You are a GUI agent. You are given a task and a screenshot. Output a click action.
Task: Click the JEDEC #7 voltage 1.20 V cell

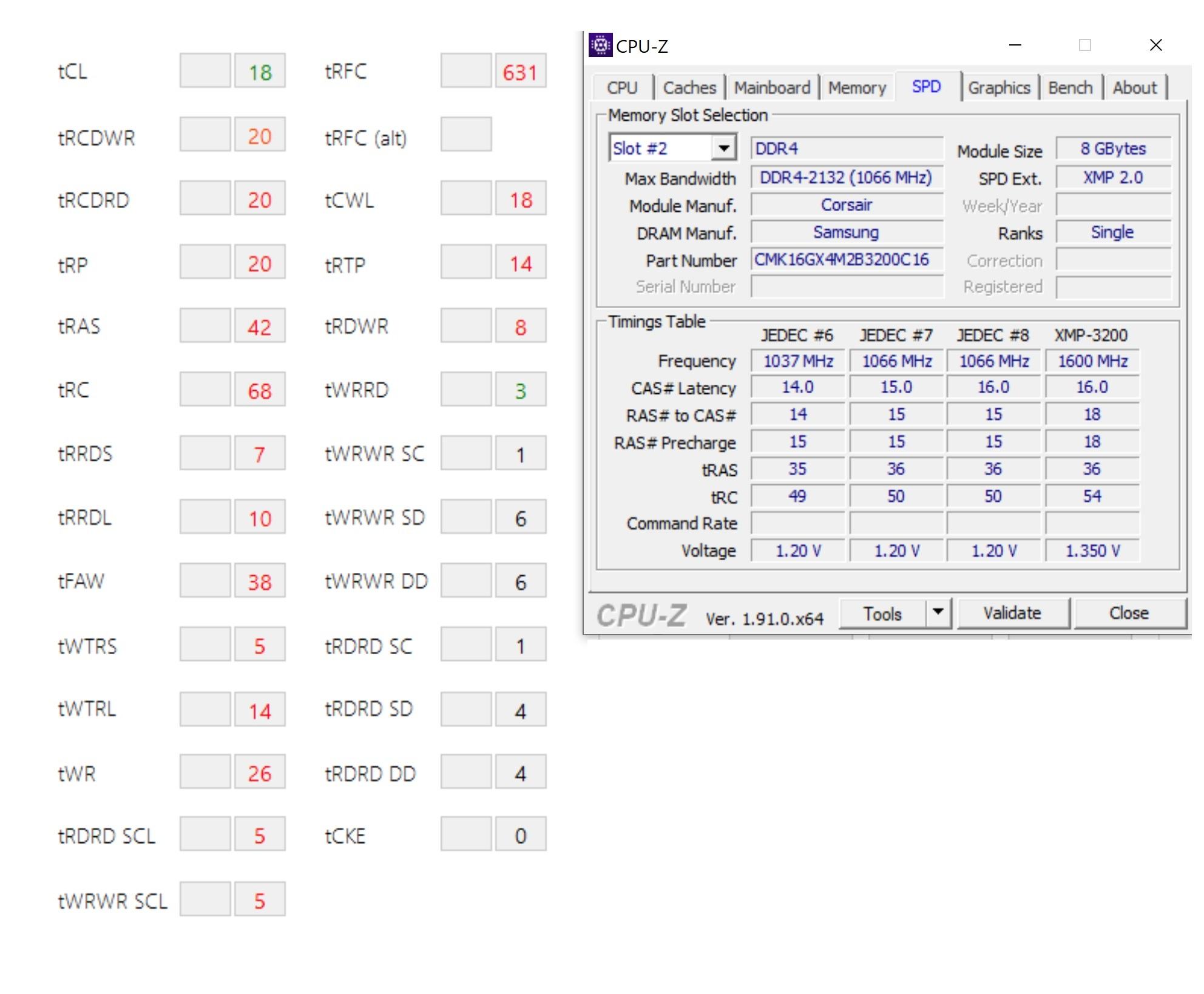coord(896,551)
